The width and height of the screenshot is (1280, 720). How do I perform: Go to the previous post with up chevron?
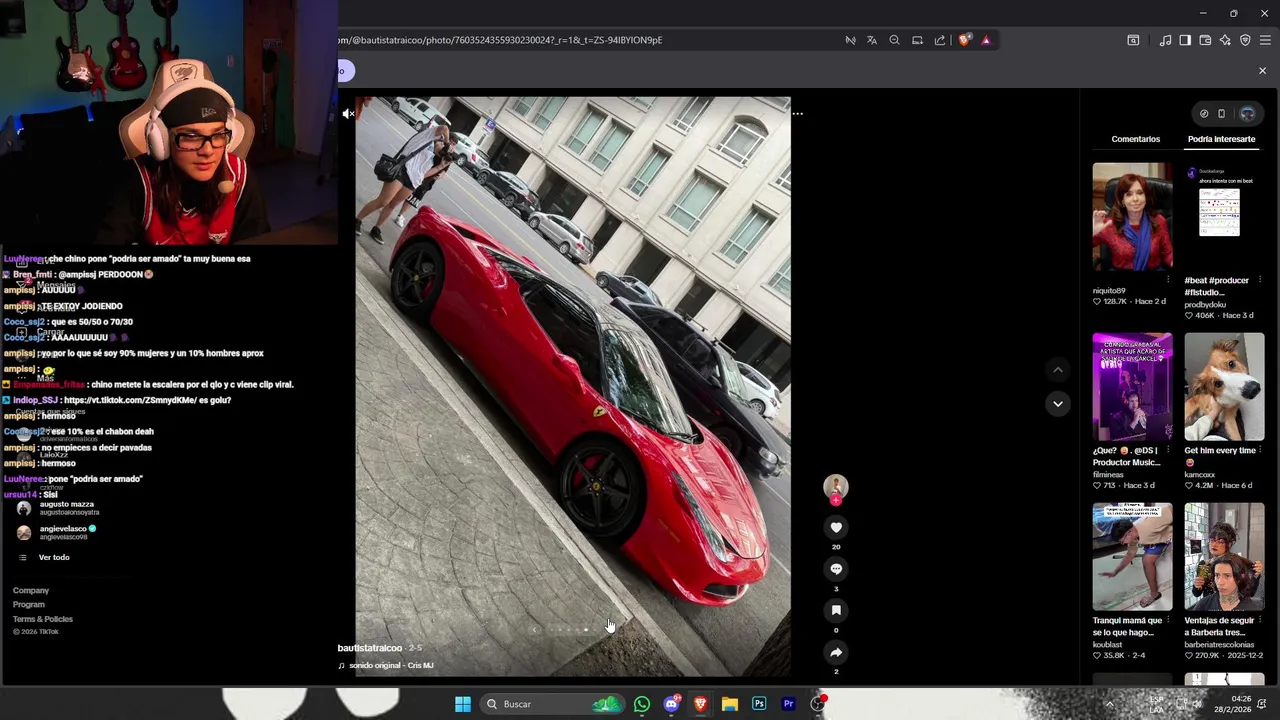pyautogui.click(x=1058, y=370)
